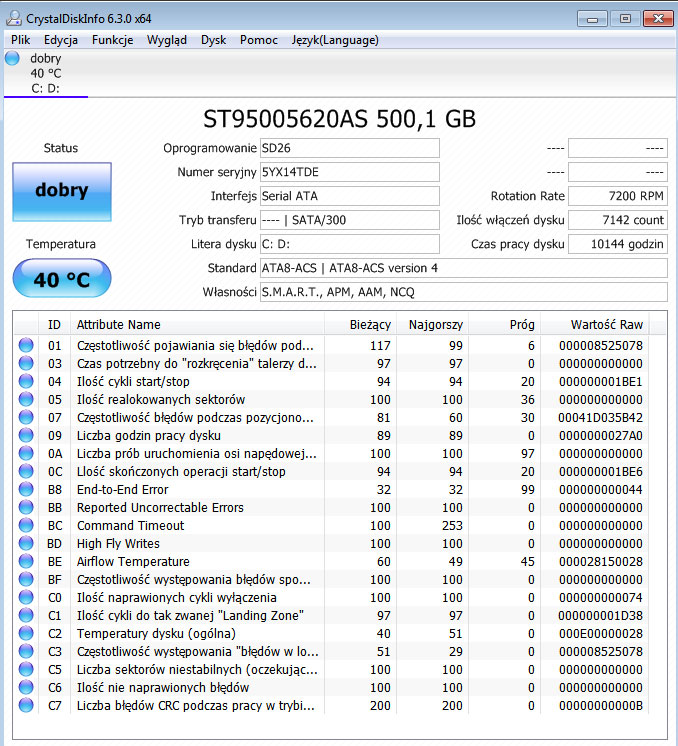The height and width of the screenshot is (746, 678).
Task: Click status orb for attribute C5
Action: click(x=26, y=669)
